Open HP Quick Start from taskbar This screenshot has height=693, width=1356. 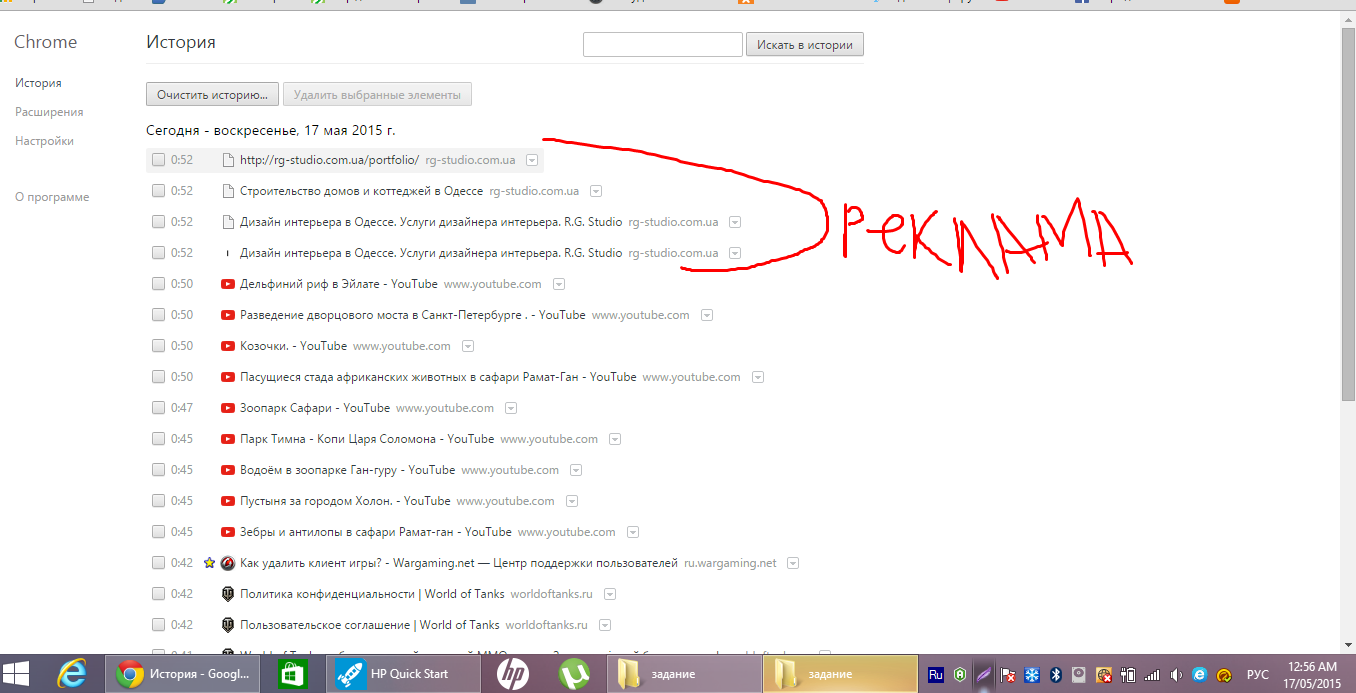coord(404,674)
